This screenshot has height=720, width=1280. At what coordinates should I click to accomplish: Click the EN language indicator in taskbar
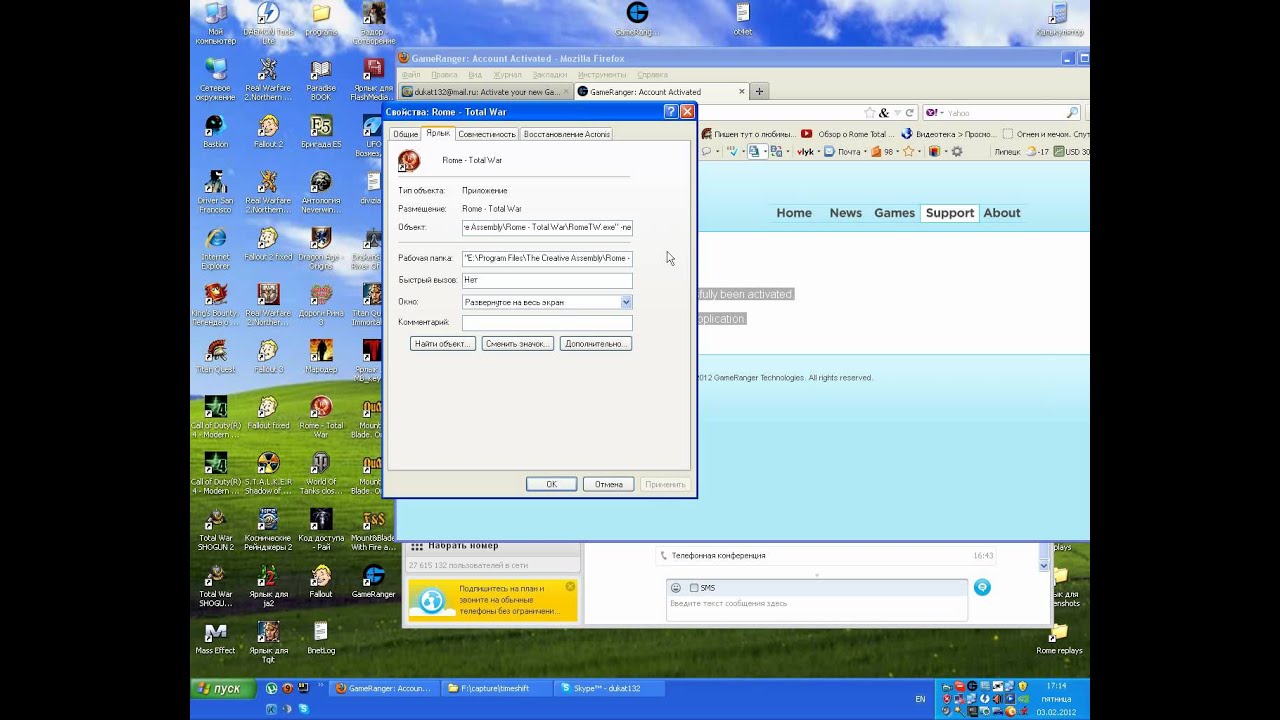point(920,698)
